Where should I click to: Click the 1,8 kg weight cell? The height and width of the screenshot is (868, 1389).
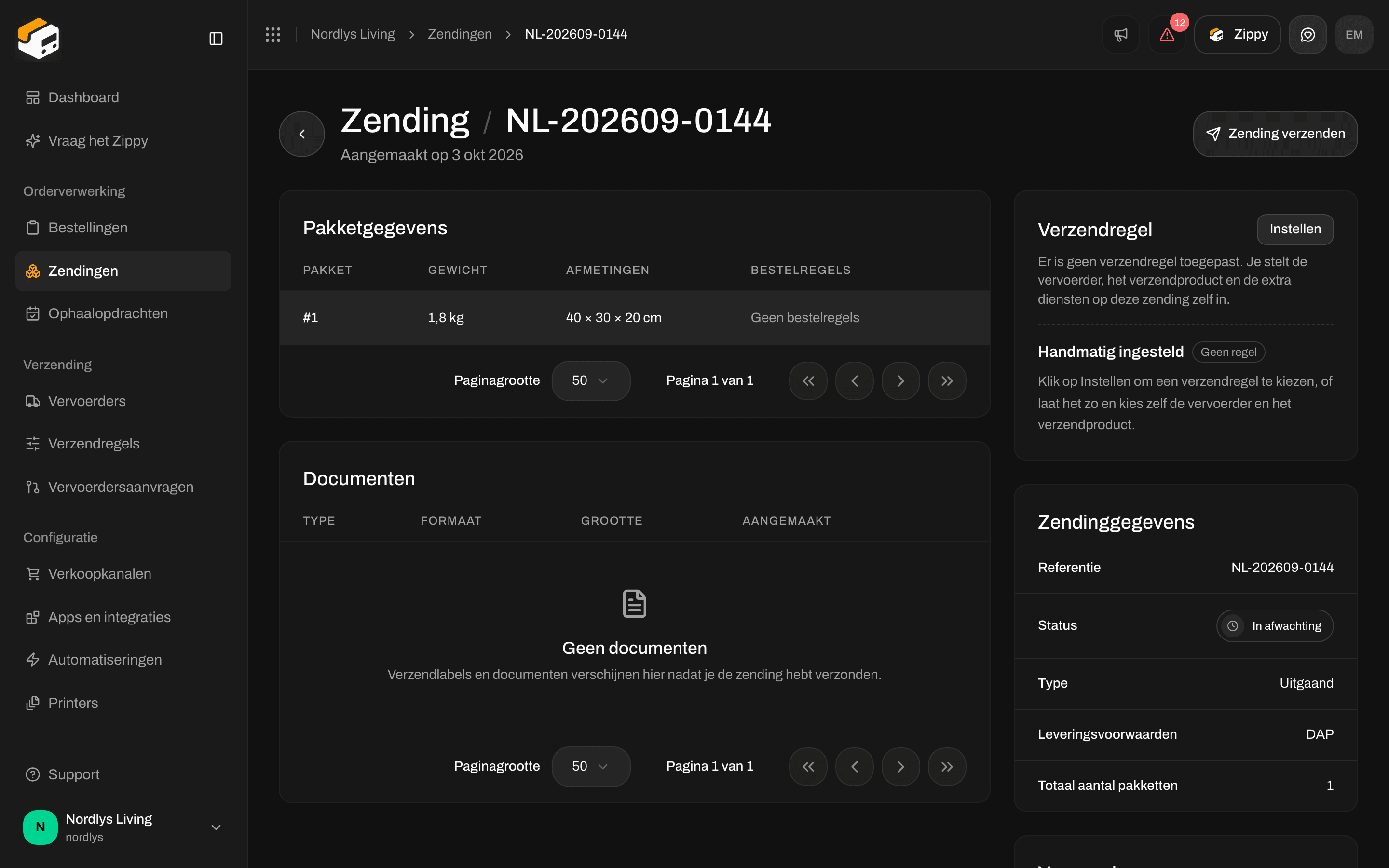pos(446,317)
